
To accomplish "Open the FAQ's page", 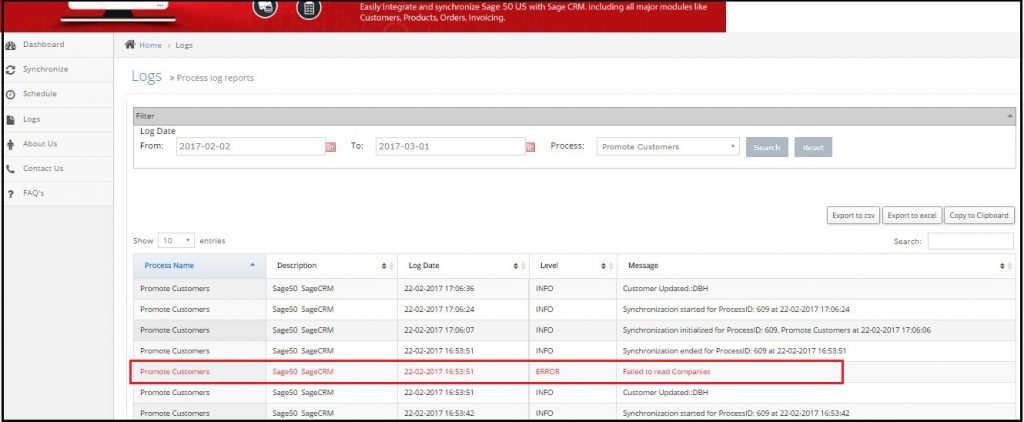I will coord(33,193).
